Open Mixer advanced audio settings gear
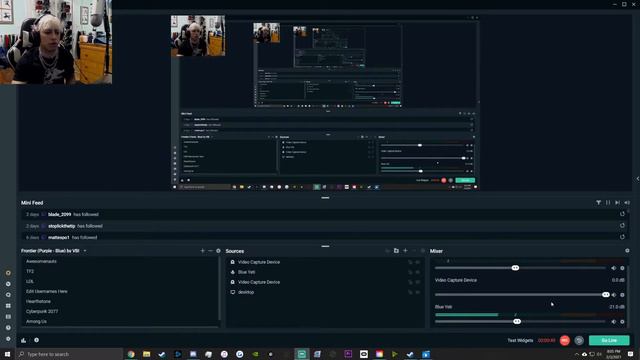This screenshot has width=640, height=360. coord(627,251)
